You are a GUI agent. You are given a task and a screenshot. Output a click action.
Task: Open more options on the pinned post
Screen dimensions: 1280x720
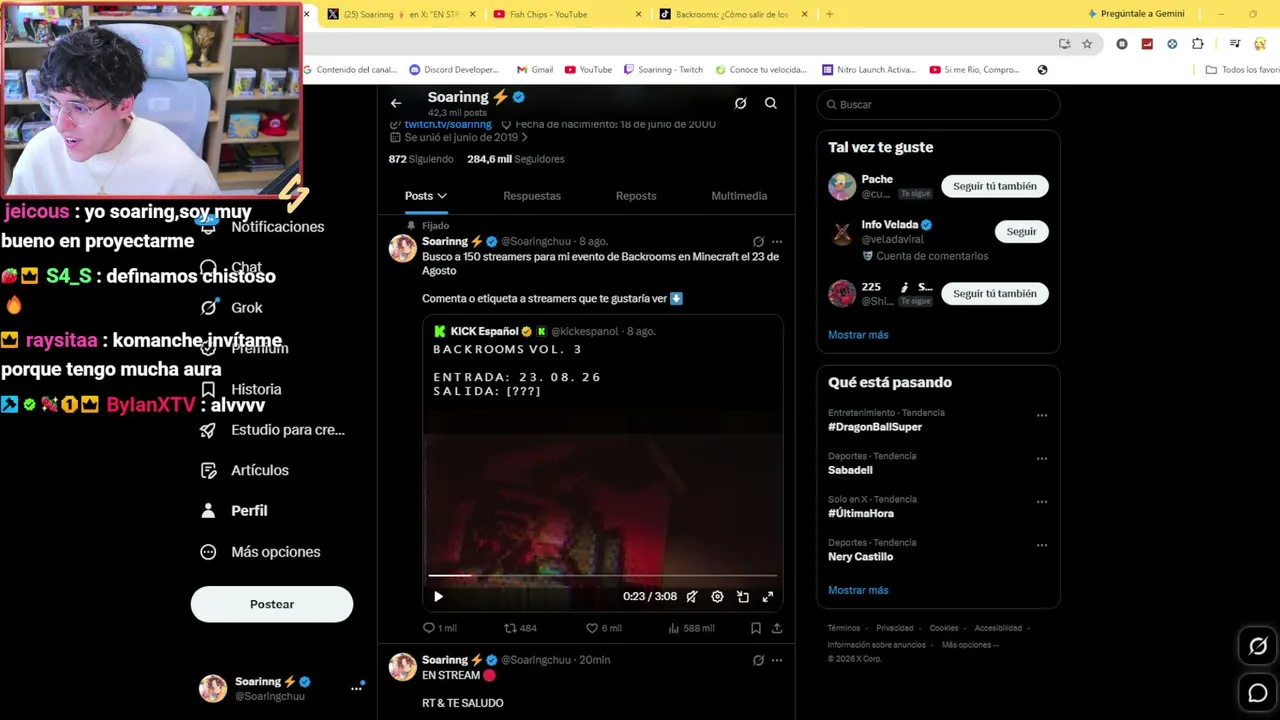coord(777,242)
